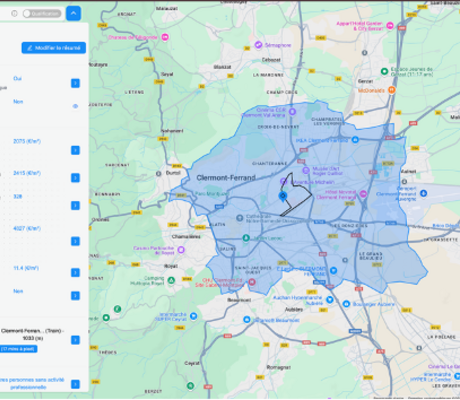The width and height of the screenshot is (460, 400).
Task: Toggle the Qualification switch
Action: 42,14
